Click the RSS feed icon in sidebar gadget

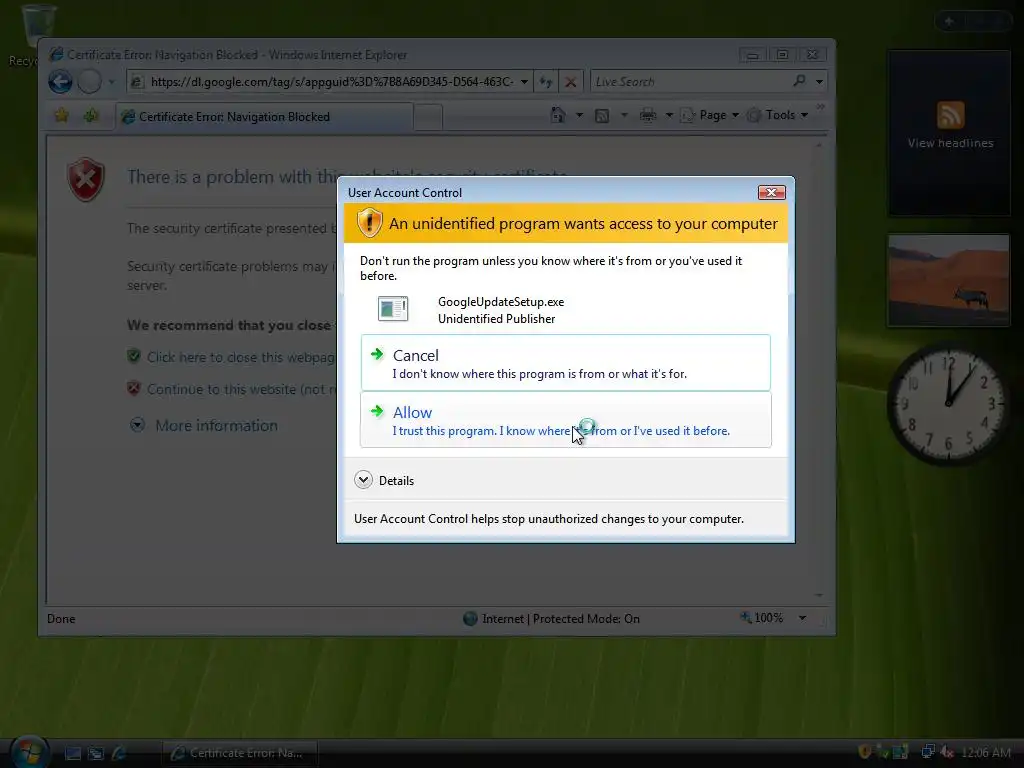point(951,115)
